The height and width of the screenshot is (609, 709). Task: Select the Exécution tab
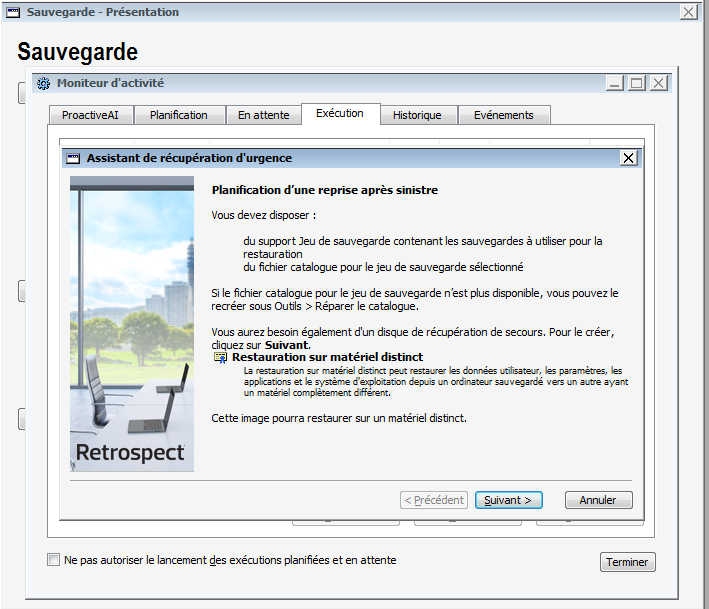point(340,113)
